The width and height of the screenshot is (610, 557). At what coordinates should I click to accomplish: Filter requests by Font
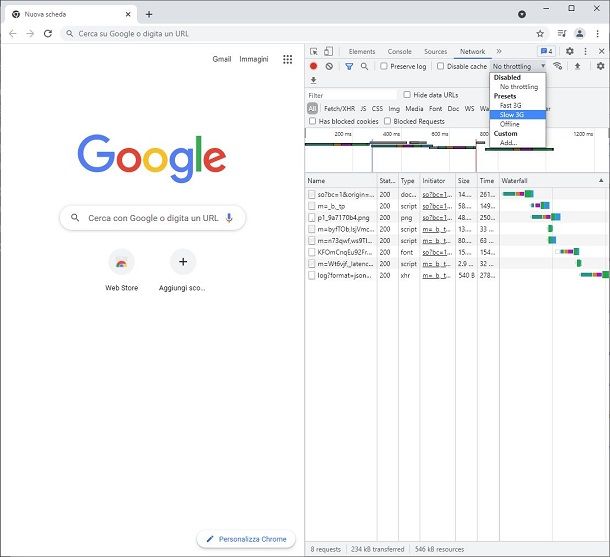pyautogui.click(x=435, y=109)
